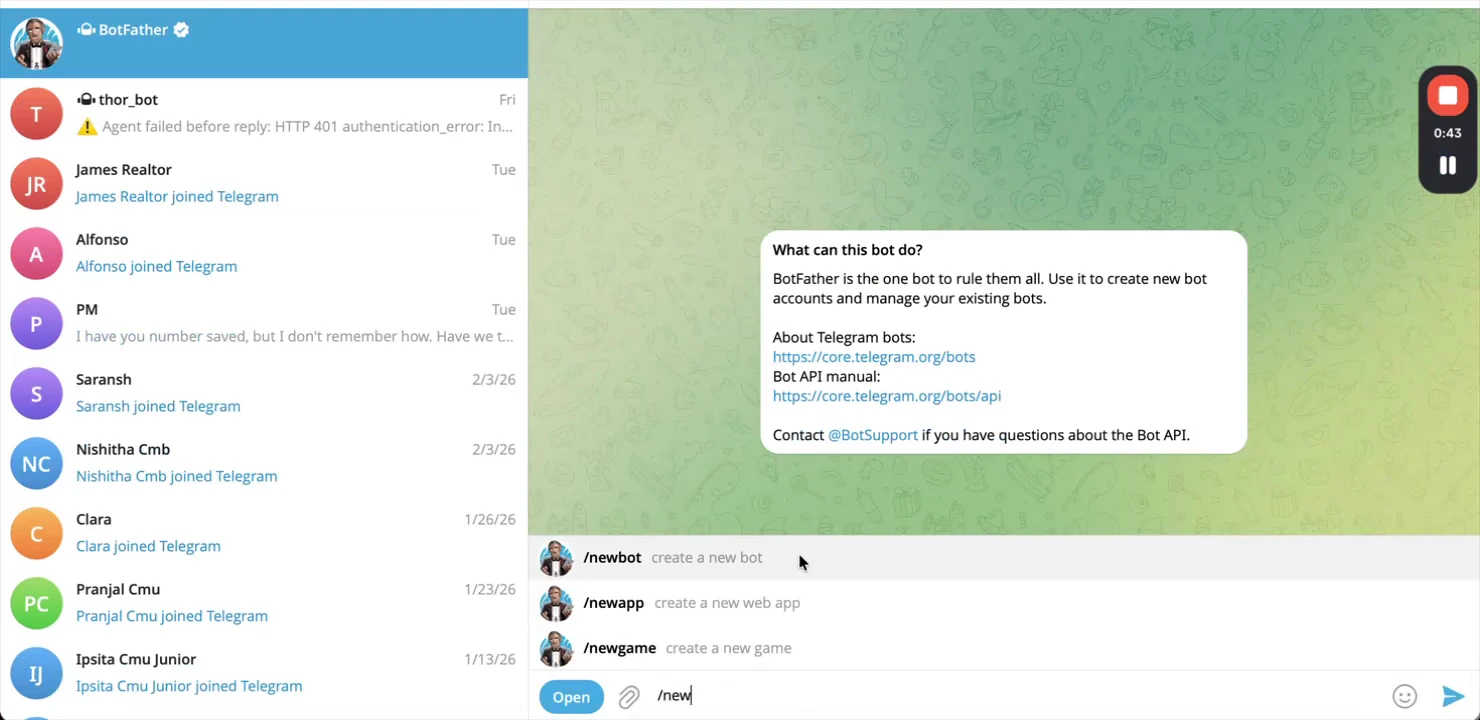Open the Nishitha Cmb chat

click(x=264, y=463)
